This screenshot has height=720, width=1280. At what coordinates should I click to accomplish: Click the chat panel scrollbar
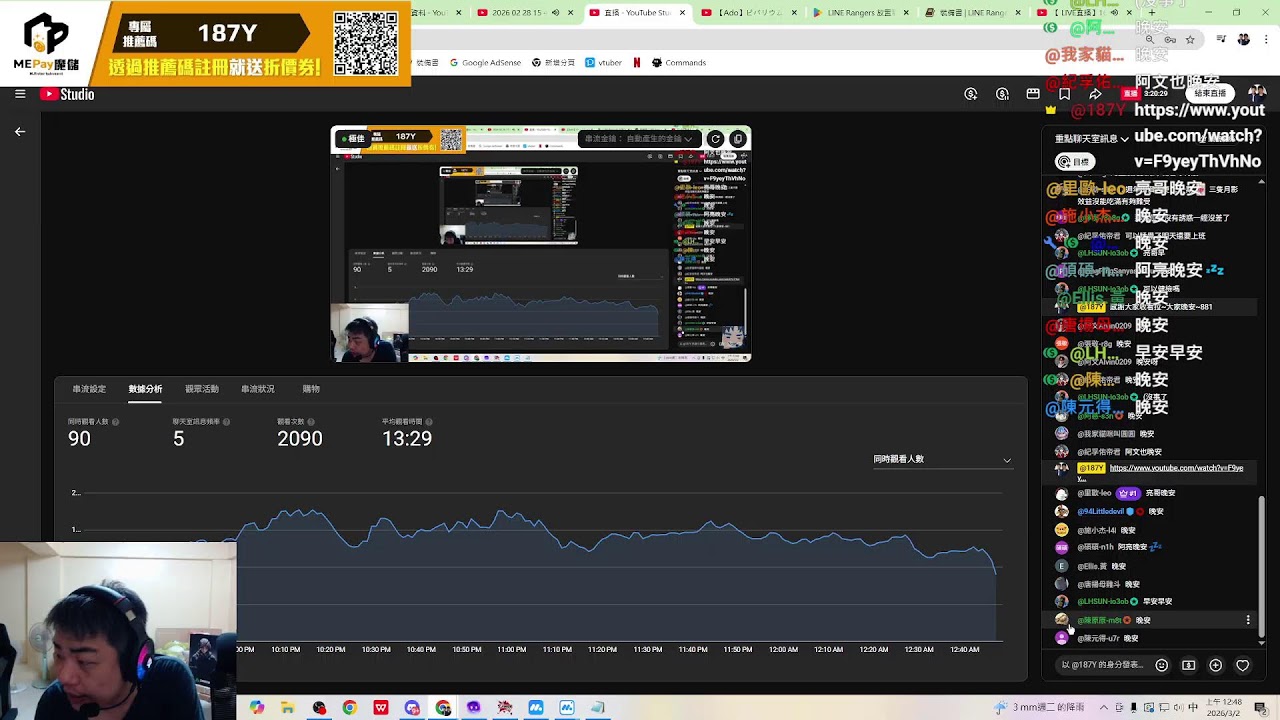tap(1262, 568)
